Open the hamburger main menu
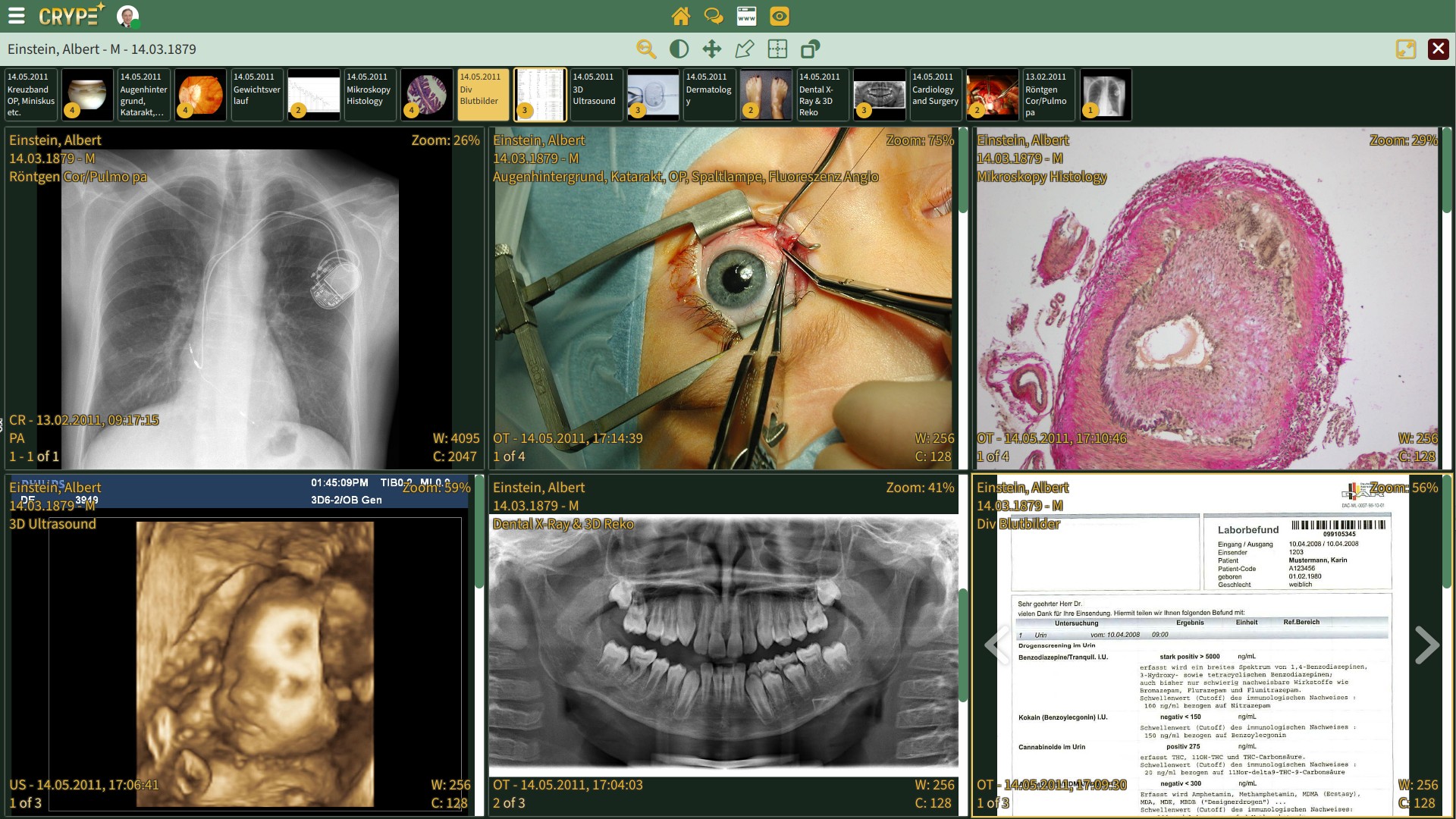 coord(17,16)
